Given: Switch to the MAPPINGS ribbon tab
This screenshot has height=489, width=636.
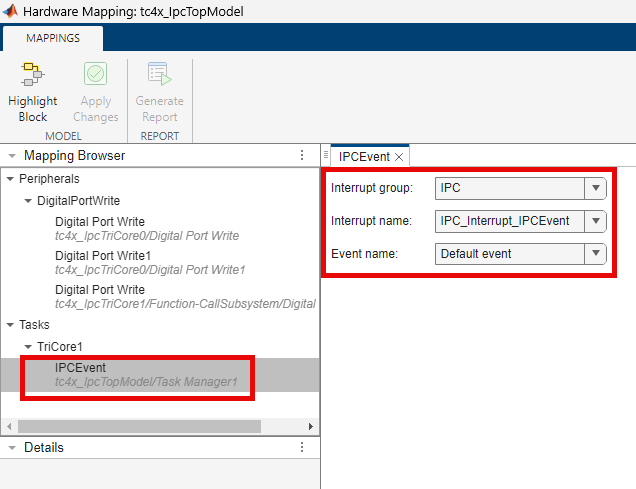Looking at the screenshot, I should tap(53, 38).
